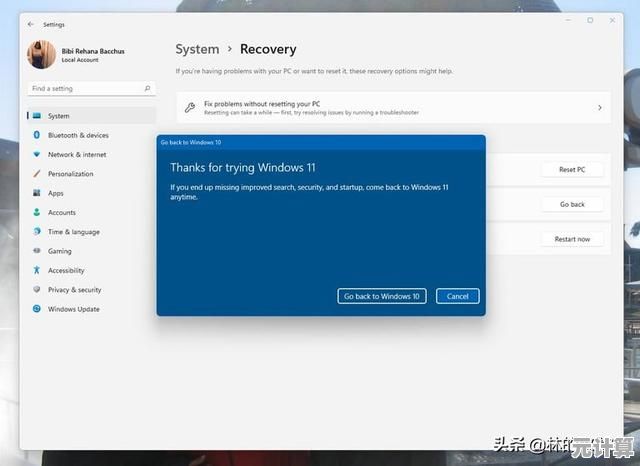Click the Privacy & security shield icon
The height and width of the screenshot is (466, 640).
[x=37, y=290]
